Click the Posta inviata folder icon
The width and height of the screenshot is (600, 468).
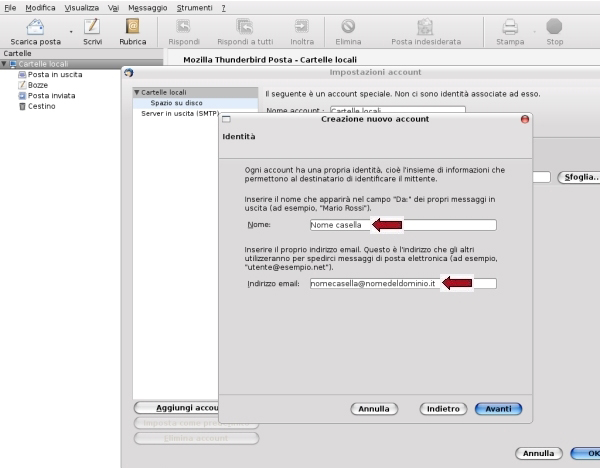[x=22, y=96]
